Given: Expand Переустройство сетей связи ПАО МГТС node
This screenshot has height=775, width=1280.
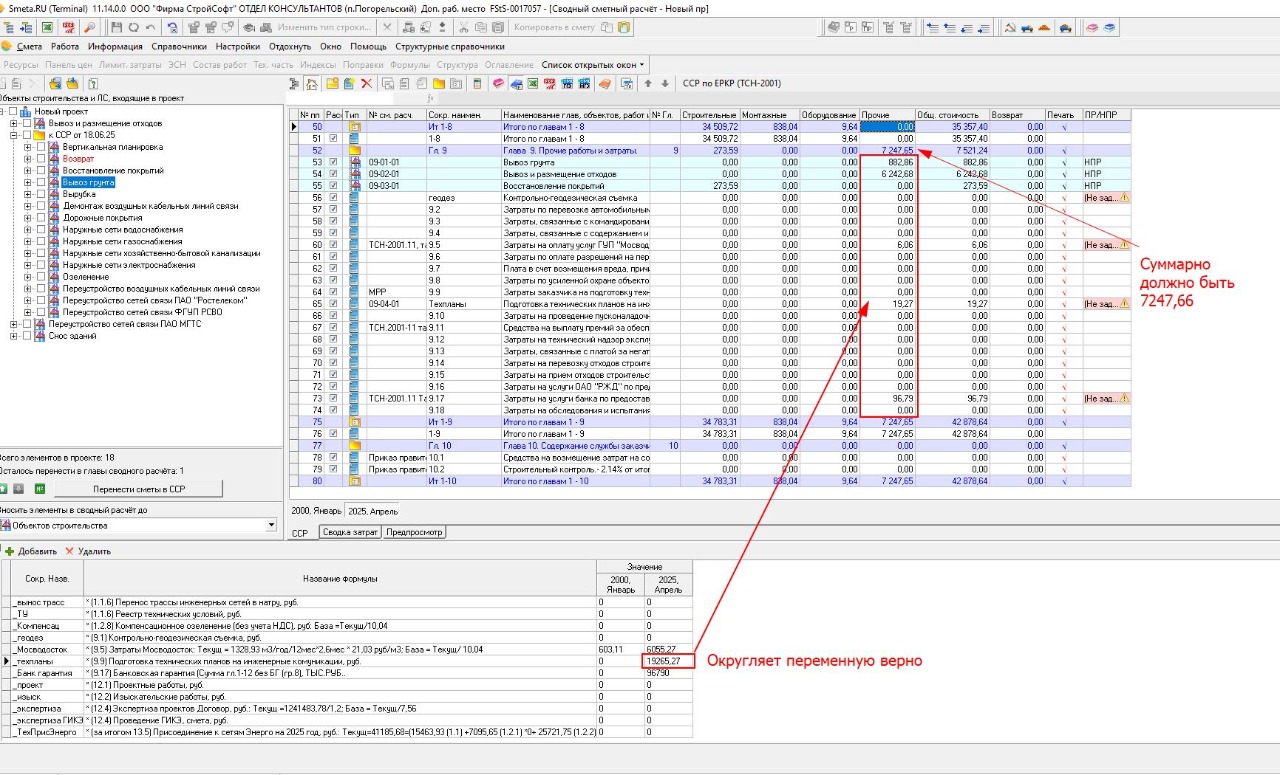Looking at the screenshot, I should 14,324.
